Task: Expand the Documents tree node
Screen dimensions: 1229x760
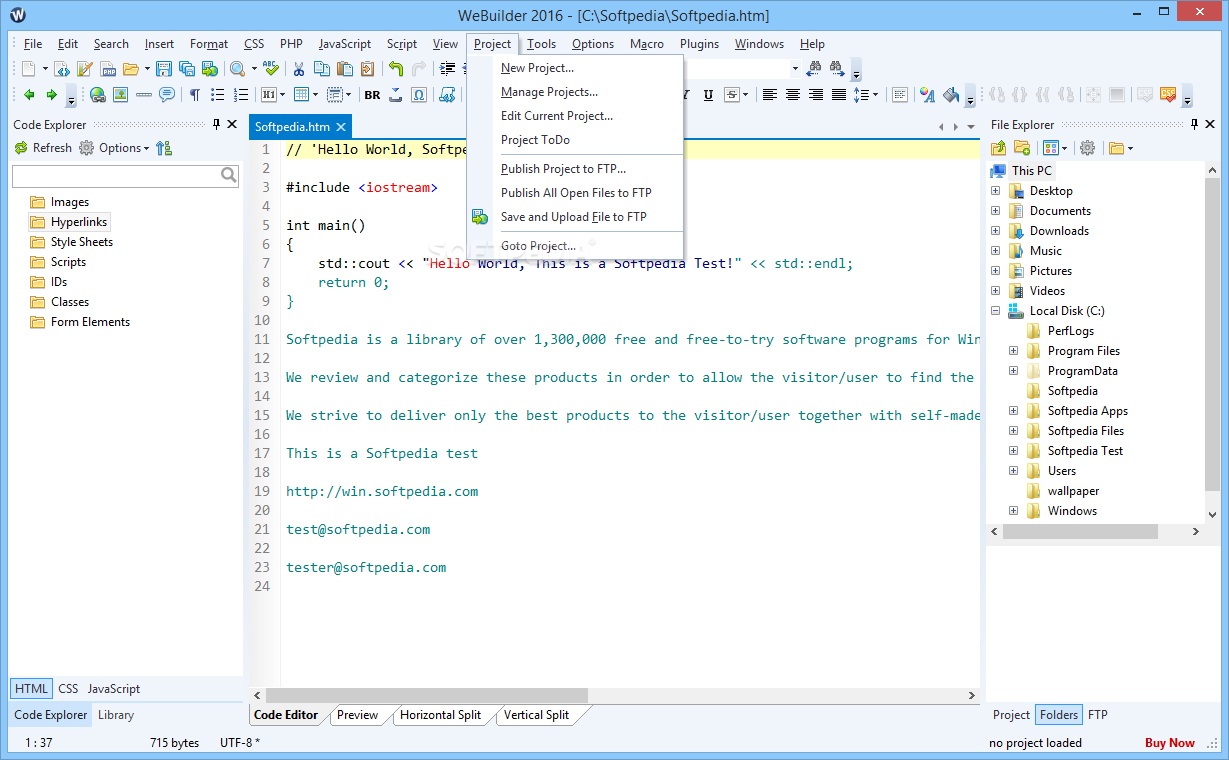Action: tap(995, 211)
